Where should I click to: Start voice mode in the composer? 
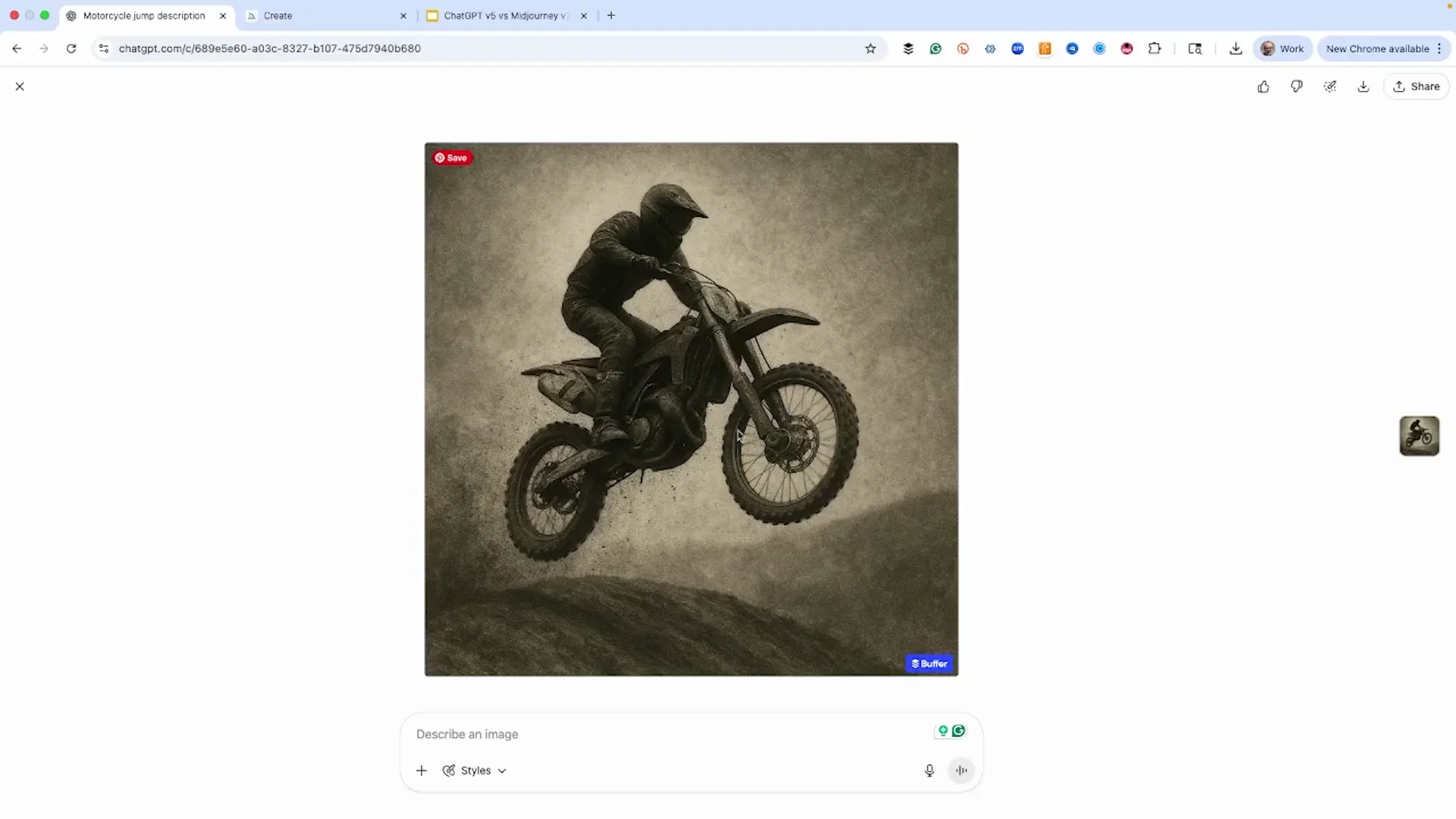pos(961,770)
